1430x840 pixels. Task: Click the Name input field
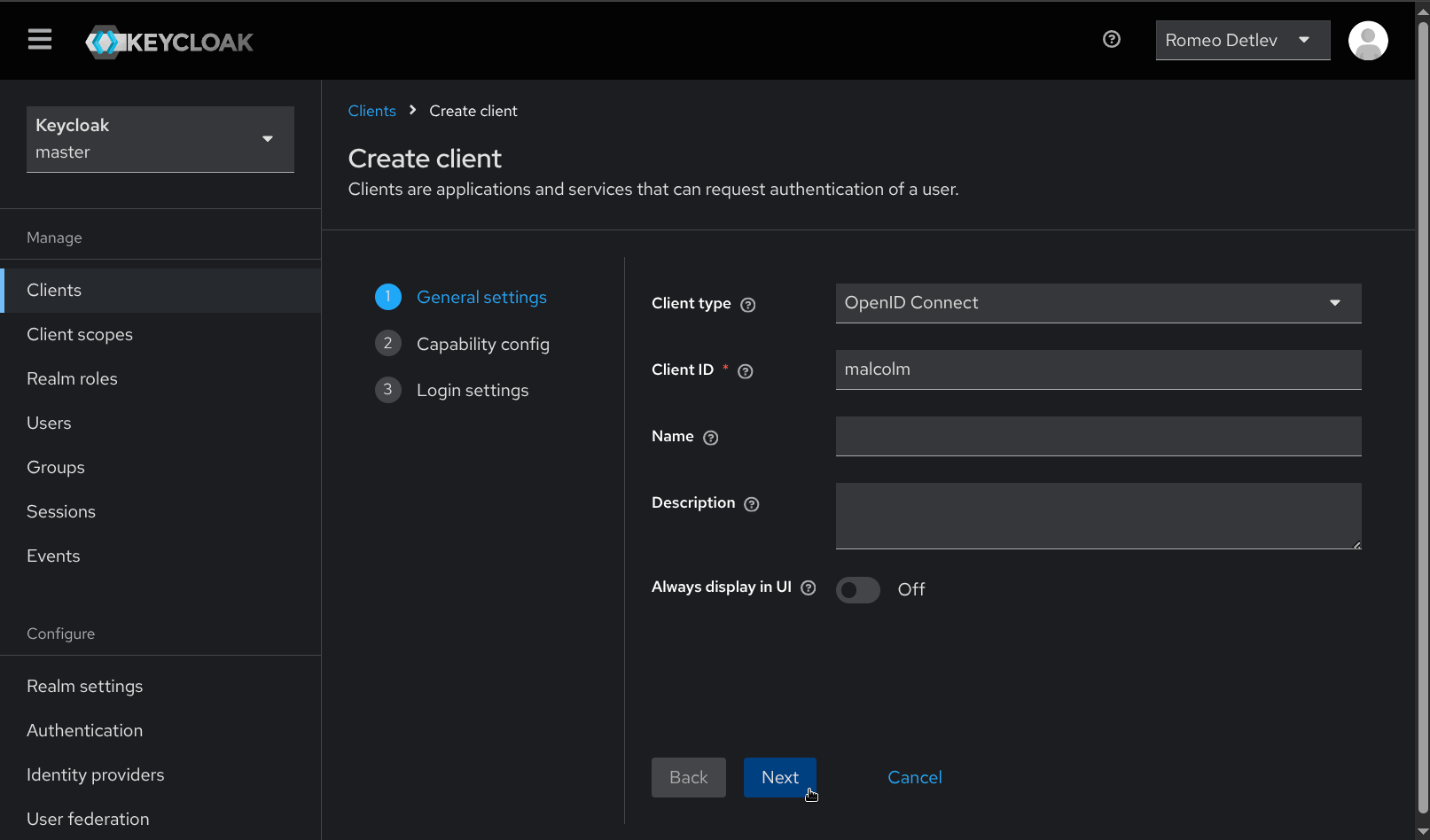(x=1098, y=436)
